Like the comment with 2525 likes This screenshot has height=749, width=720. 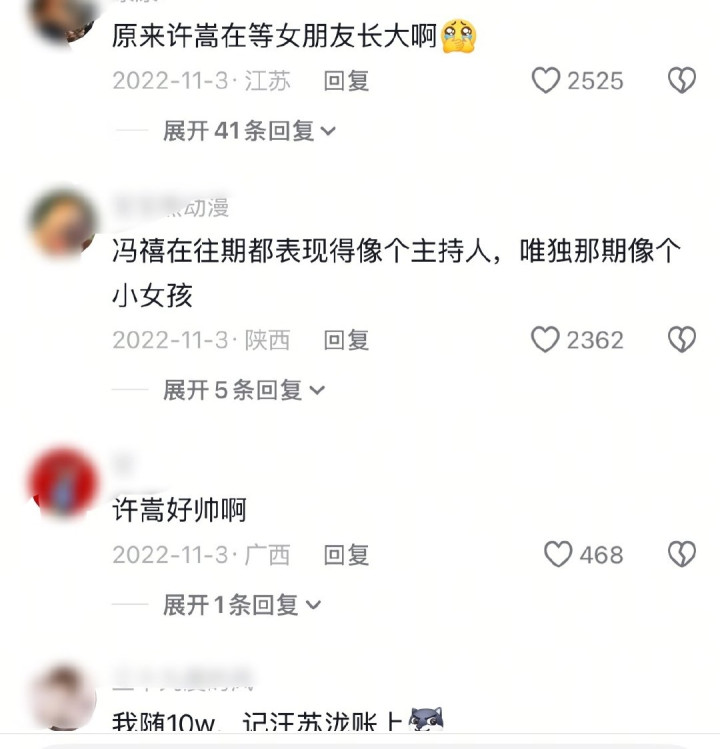pyautogui.click(x=546, y=80)
